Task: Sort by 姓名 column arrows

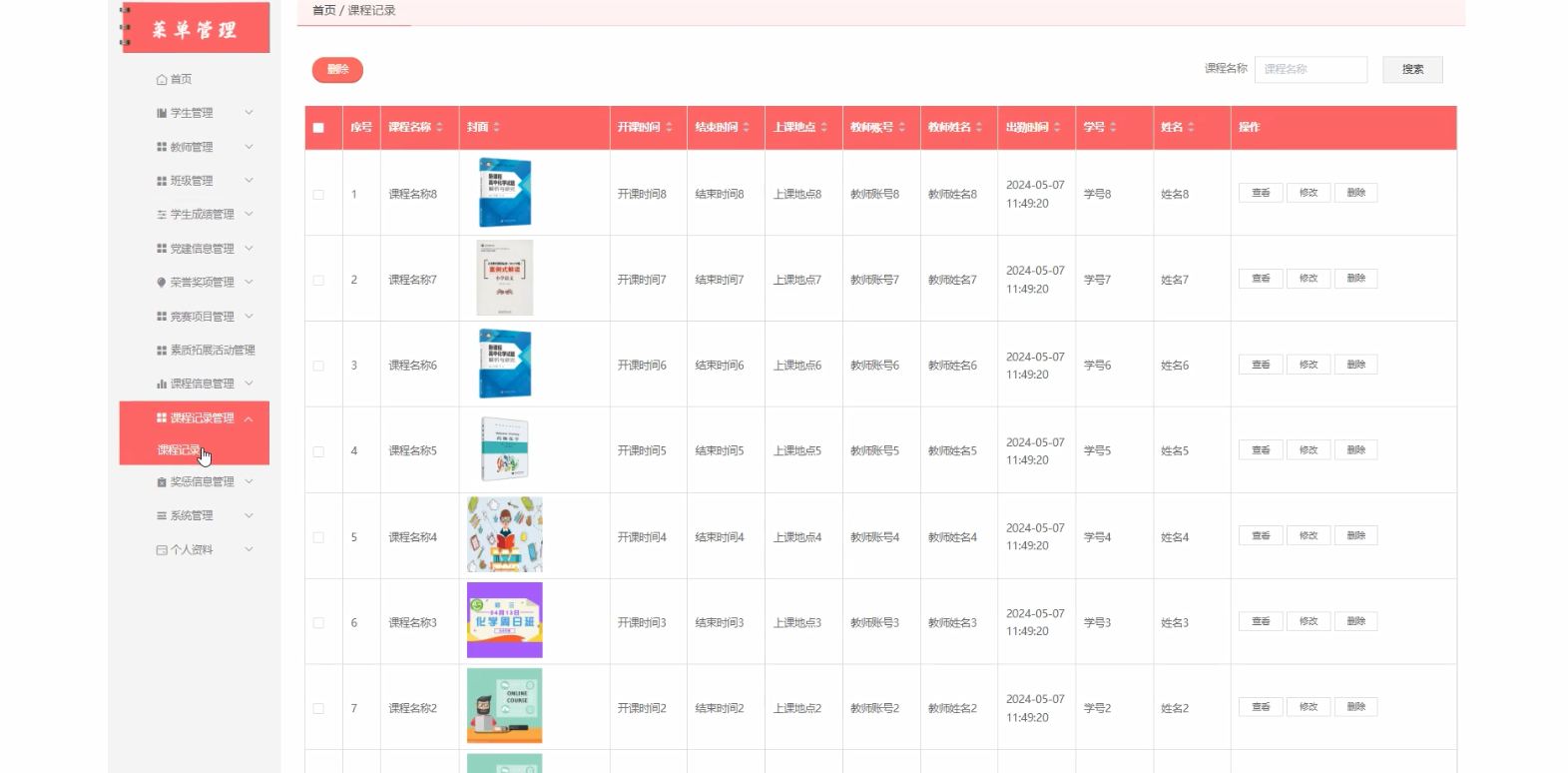Action: (1191, 128)
